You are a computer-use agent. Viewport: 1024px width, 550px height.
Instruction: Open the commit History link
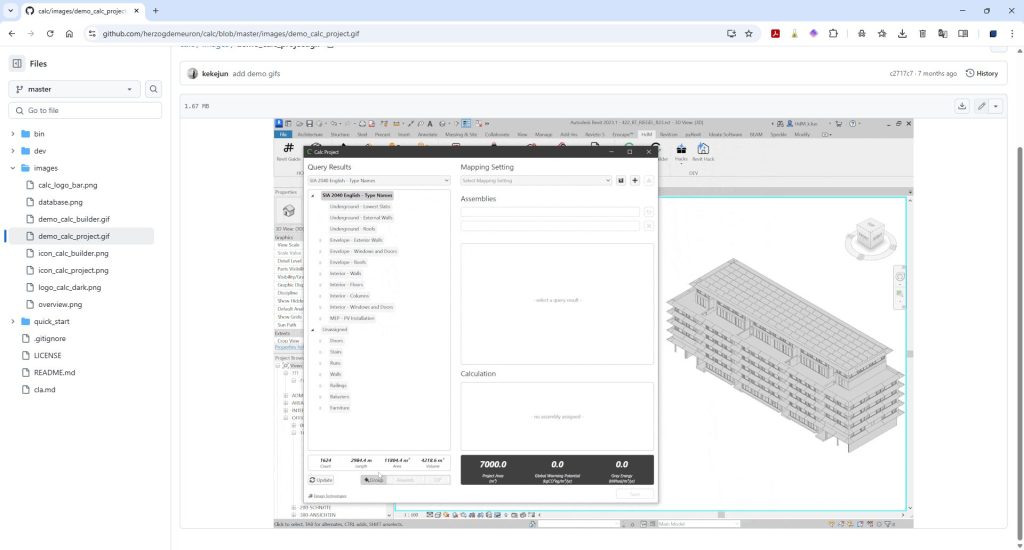(981, 73)
